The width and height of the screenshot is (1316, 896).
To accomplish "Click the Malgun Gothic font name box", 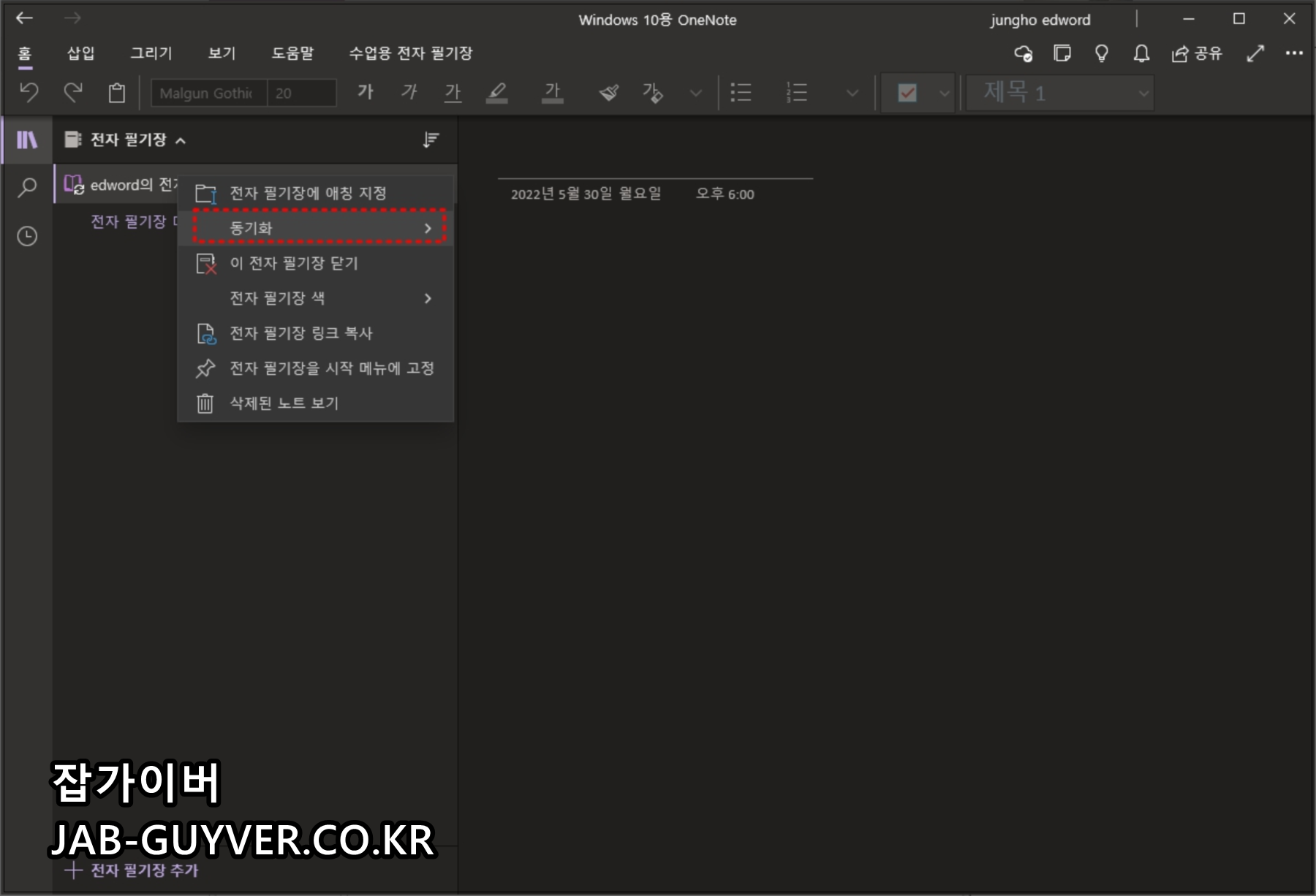I will 209,93.
